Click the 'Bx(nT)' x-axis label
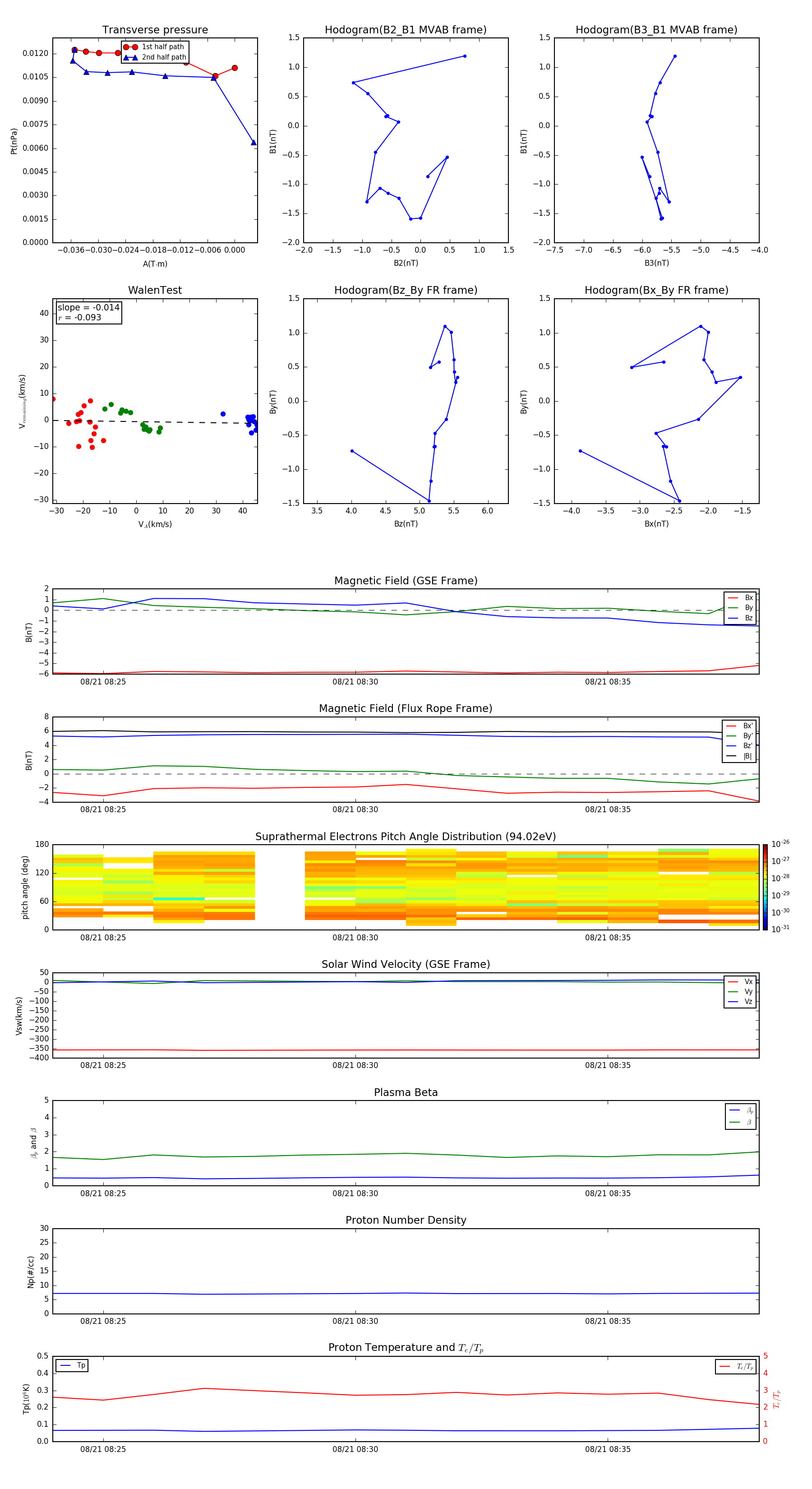Viewport: 812px width, 1489px height. pyautogui.click(x=656, y=524)
